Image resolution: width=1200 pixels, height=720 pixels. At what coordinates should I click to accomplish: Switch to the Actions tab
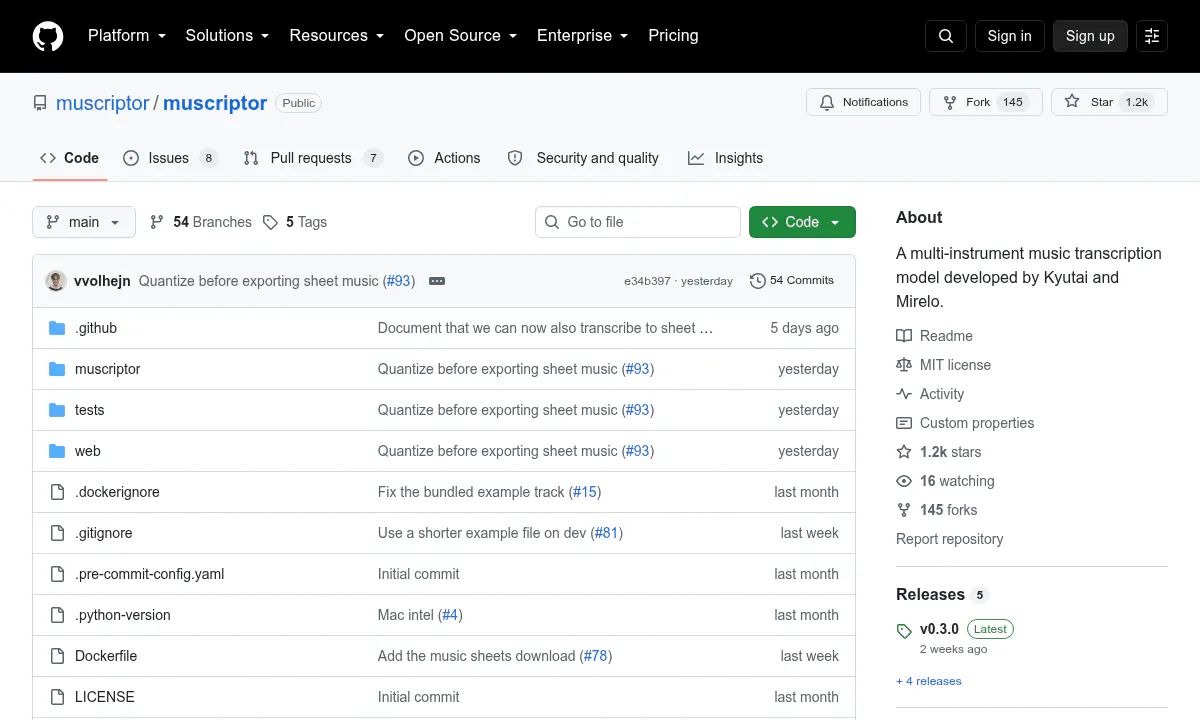444,158
